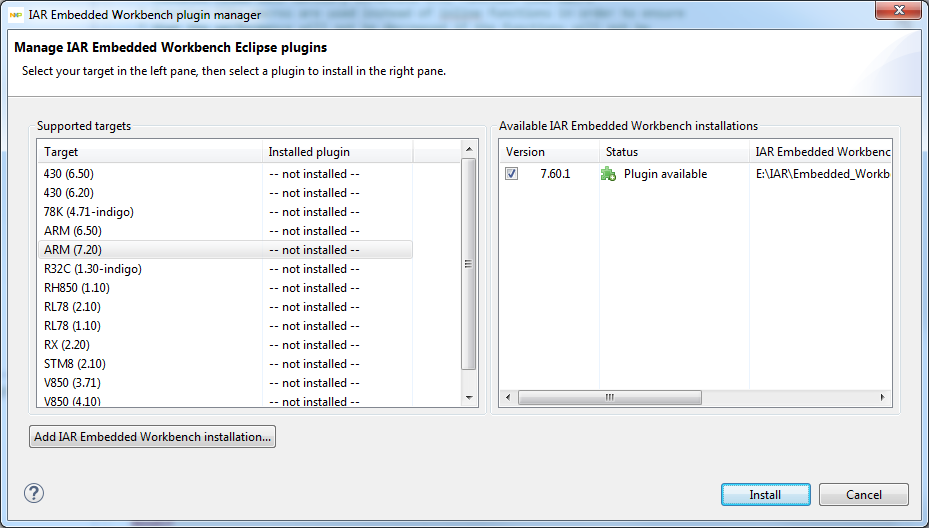Screen dimensions: 929x528
Task: Select the V850 (3.71) target
Action: coord(225,382)
